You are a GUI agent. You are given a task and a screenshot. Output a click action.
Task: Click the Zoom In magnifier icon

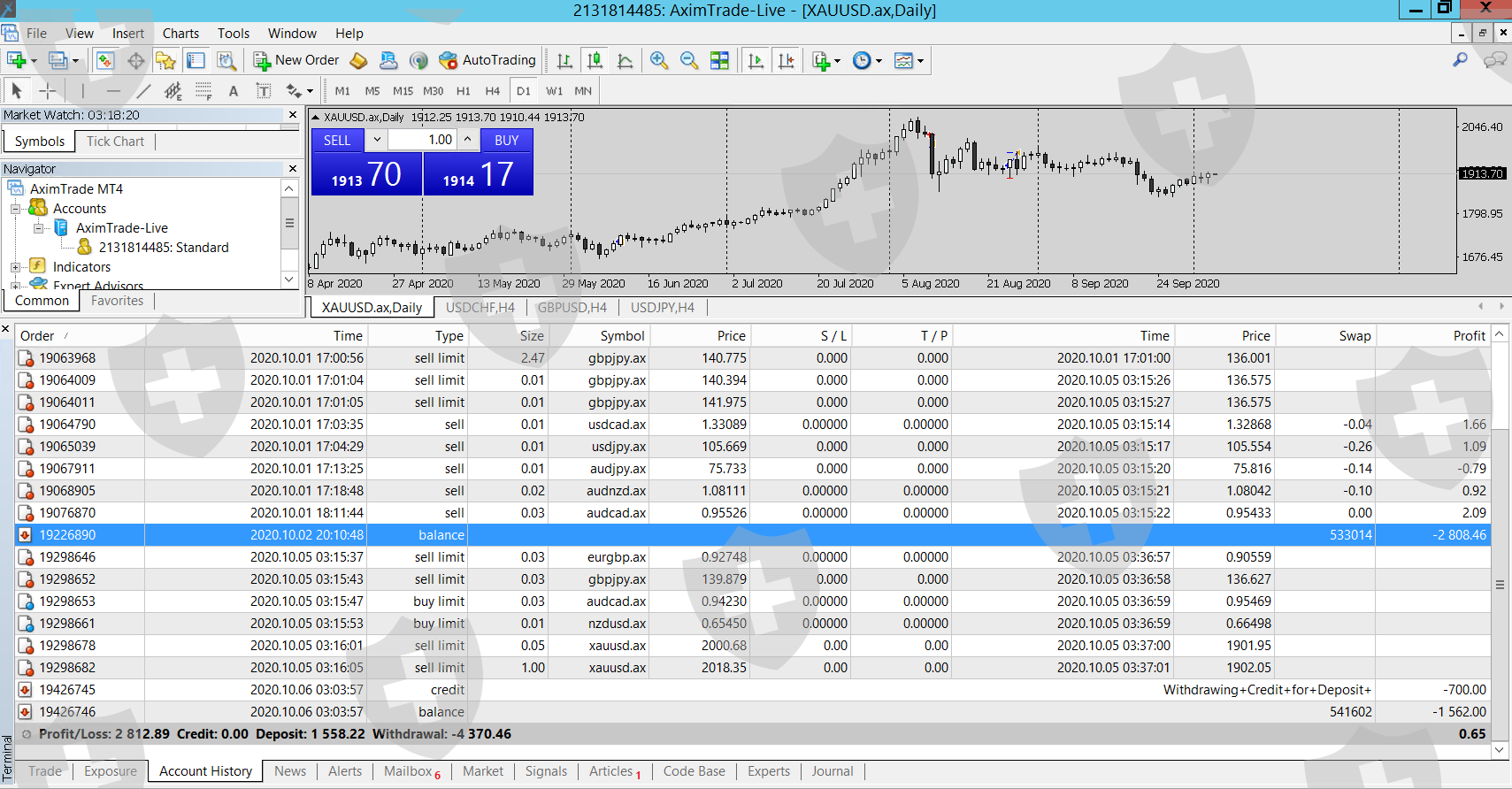click(x=658, y=60)
